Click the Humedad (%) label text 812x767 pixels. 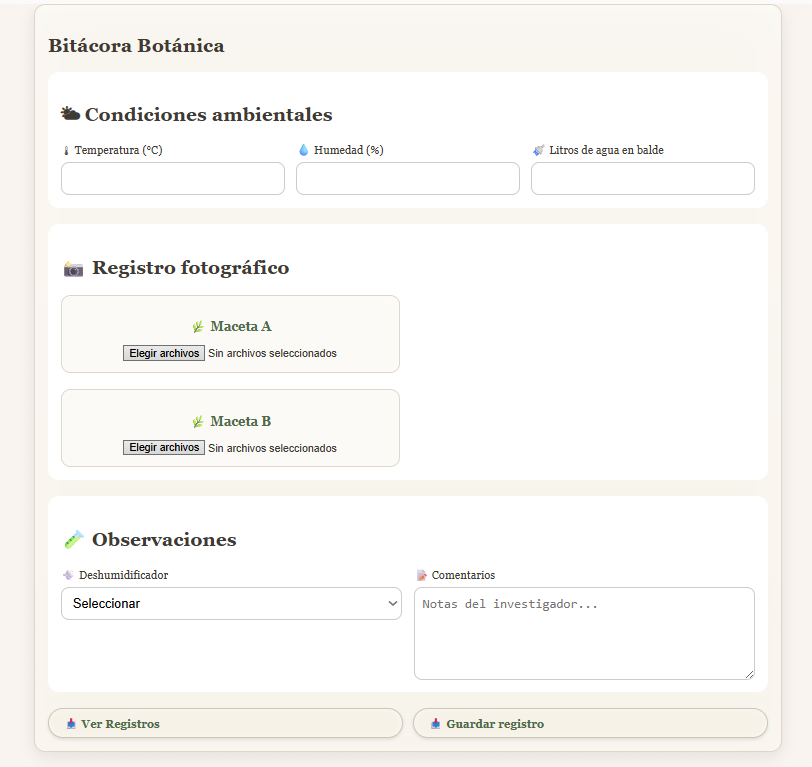pyautogui.click(x=349, y=150)
